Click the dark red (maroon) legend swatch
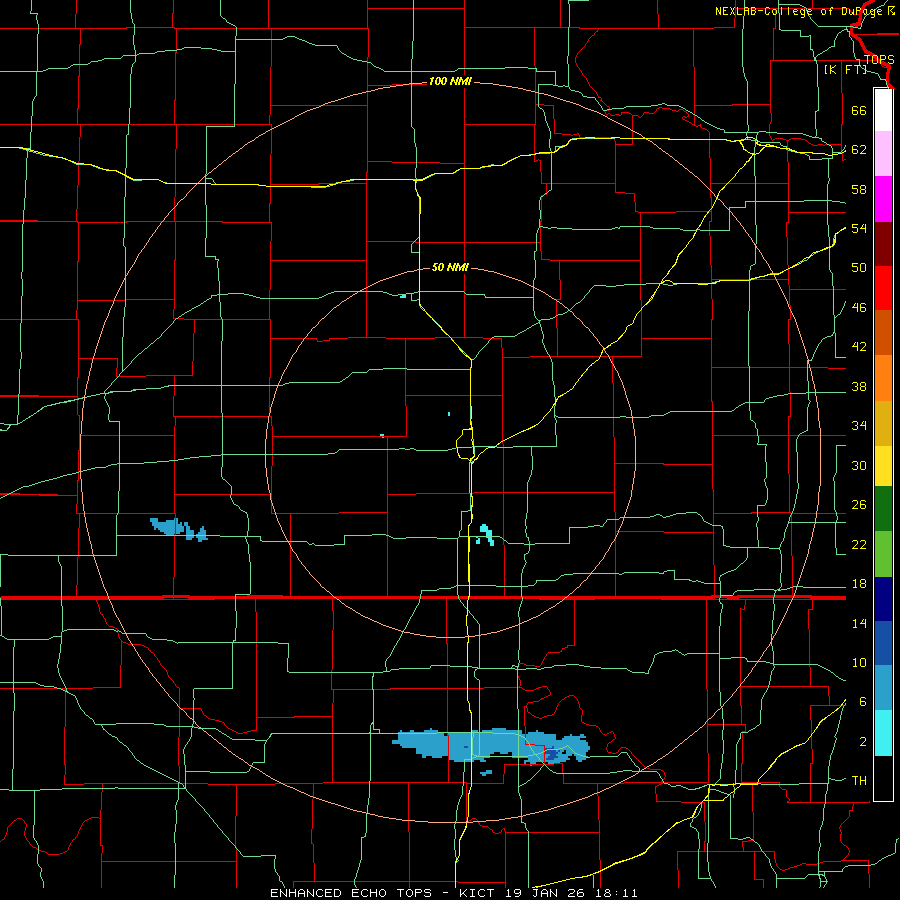The height and width of the screenshot is (900, 900). tap(883, 244)
